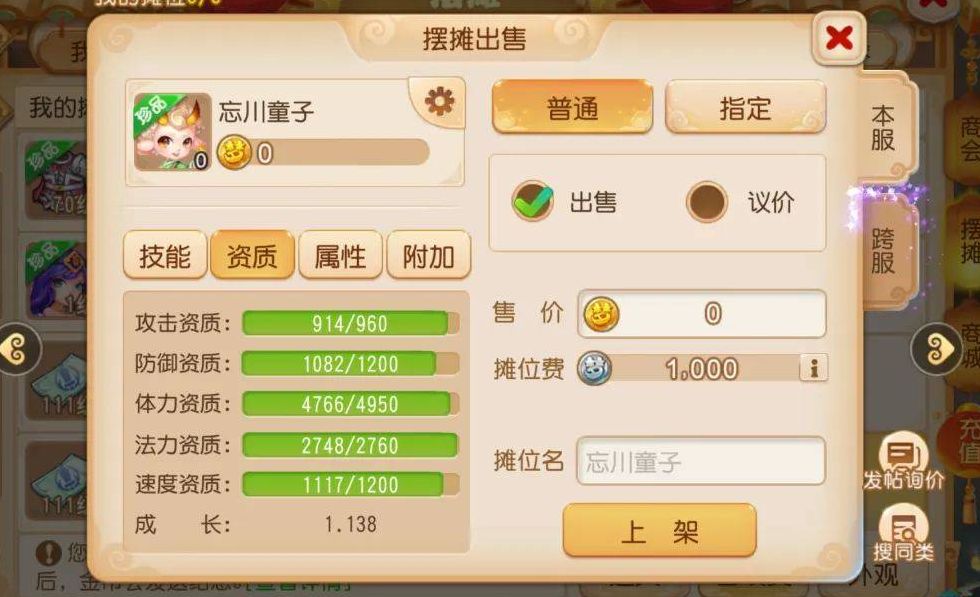Tap the gold coin icon in 售价 field
Image resolution: width=980 pixels, height=597 pixels.
click(x=601, y=313)
